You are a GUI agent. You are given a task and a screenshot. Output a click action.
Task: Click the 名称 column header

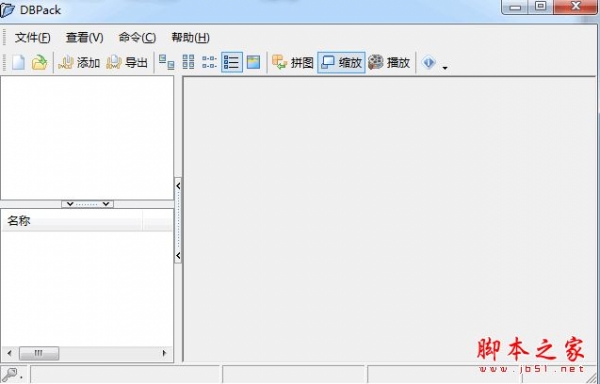click(73, 221)
